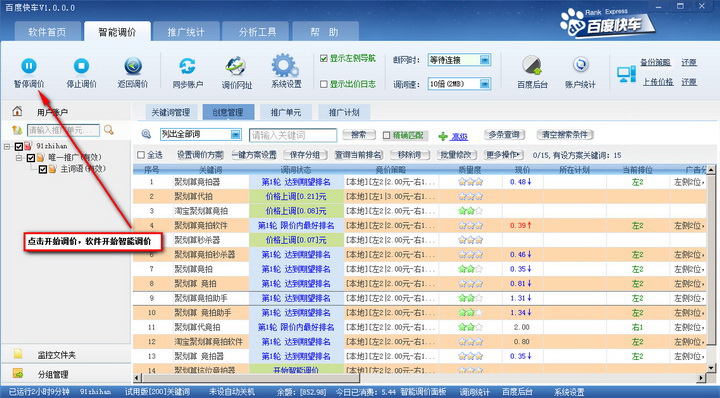This screenshot has height=398, width=720.
Task: Open the 分析工具 tab
Action: click(x=257, y=32)
